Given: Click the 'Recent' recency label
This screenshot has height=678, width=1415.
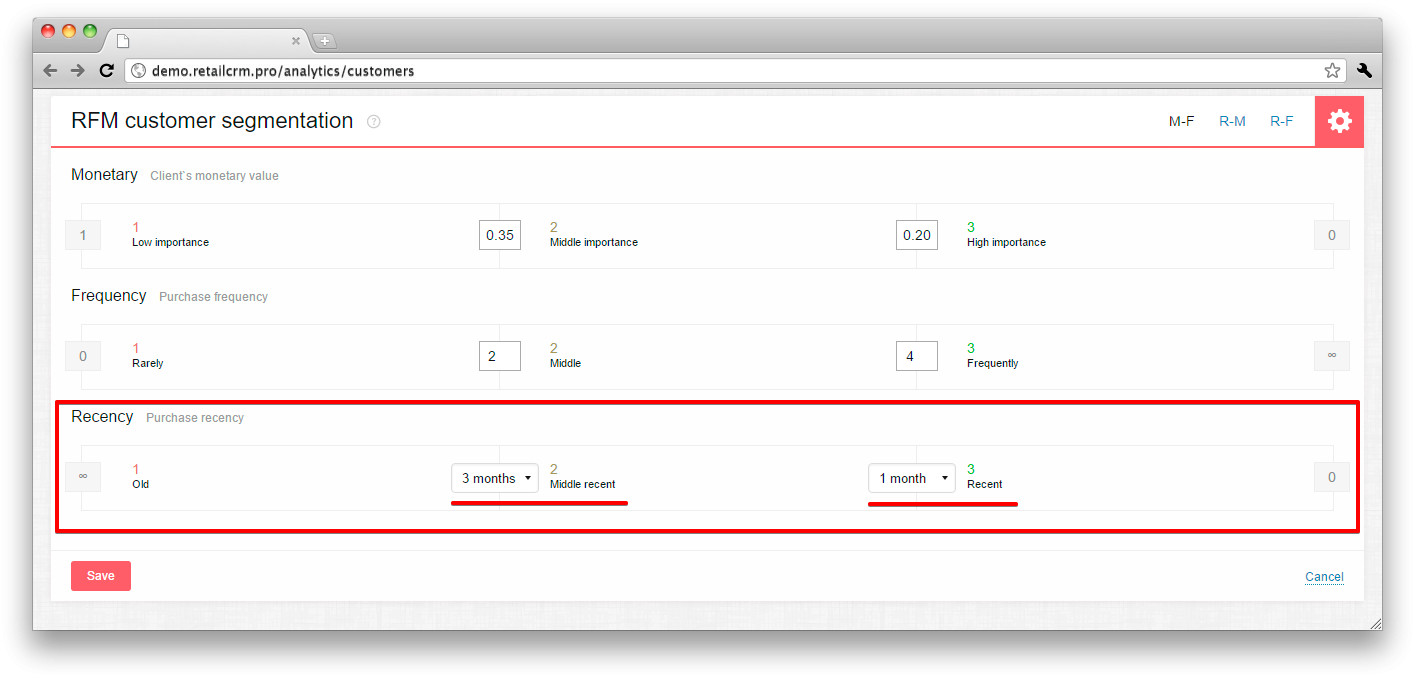Looking at the screenshot, I should click(985, 484).
